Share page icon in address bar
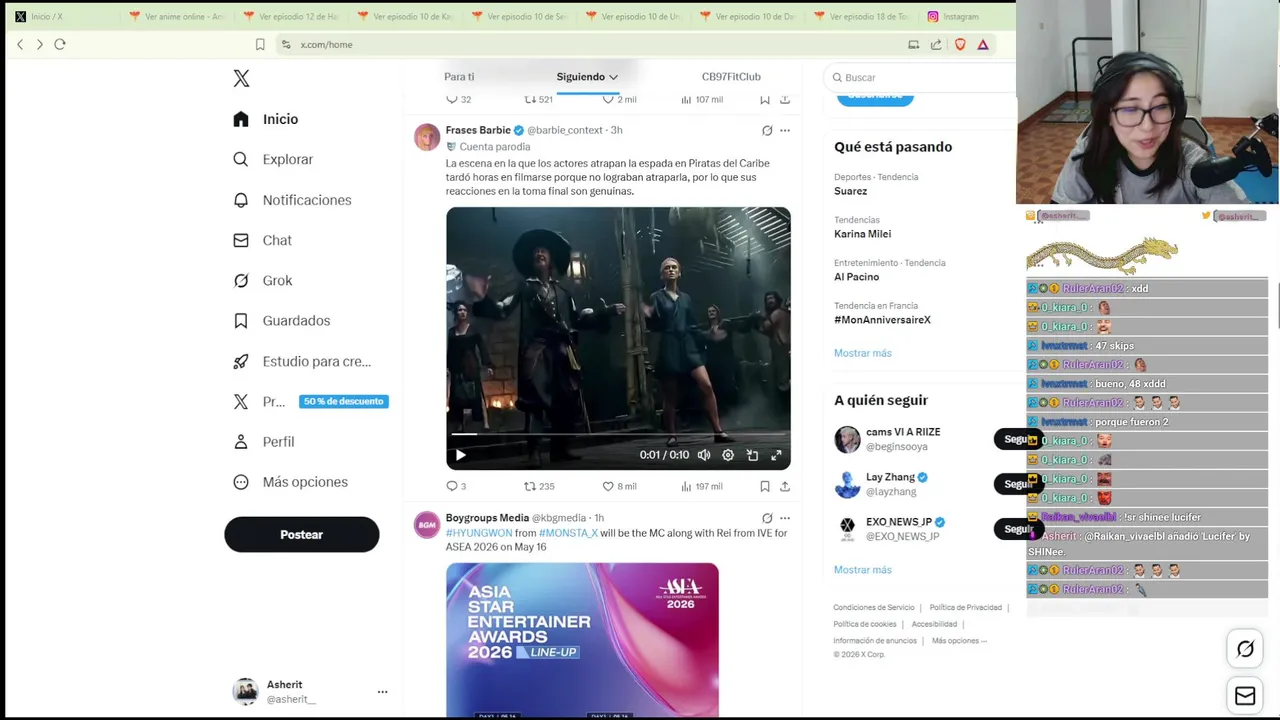The height and width of the screenshot is (720, 1280). point(936,44)
